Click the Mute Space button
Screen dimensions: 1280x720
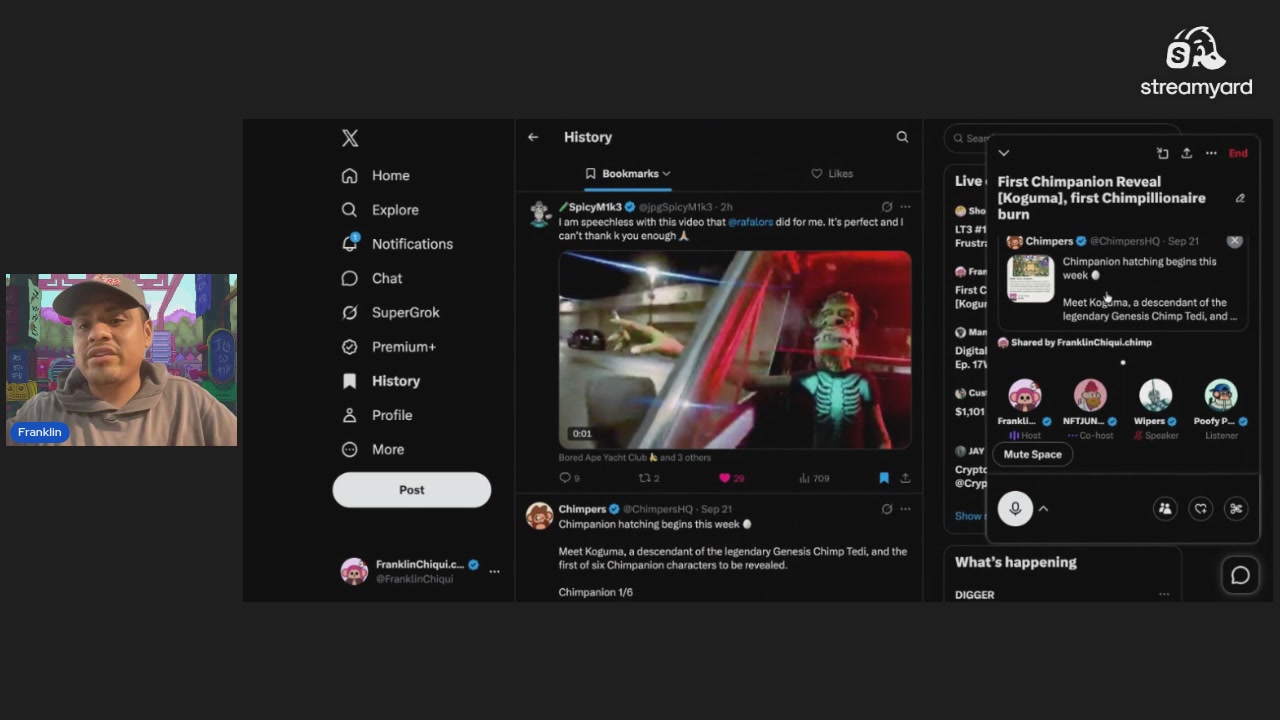pyautogui.click(x=1033, y=454)
